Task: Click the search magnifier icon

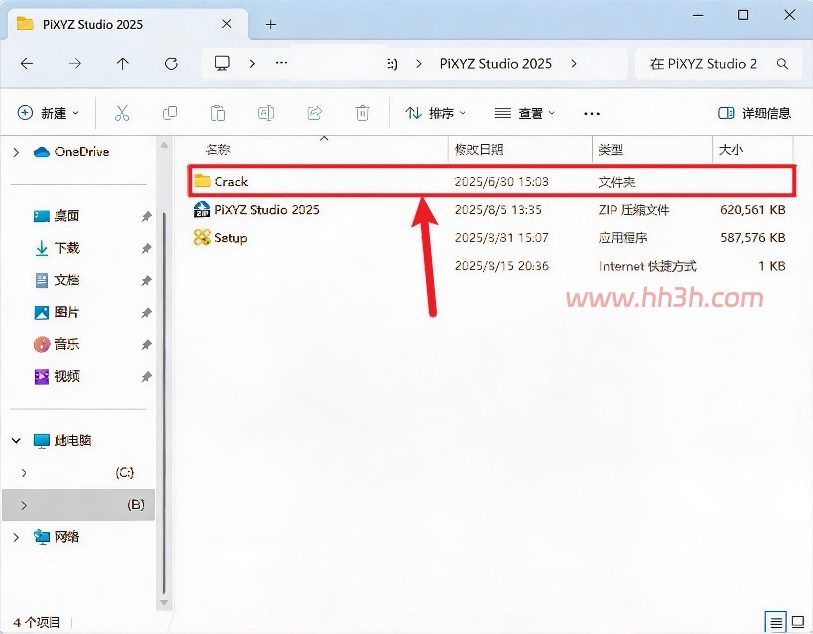Action: click(782, 64)
